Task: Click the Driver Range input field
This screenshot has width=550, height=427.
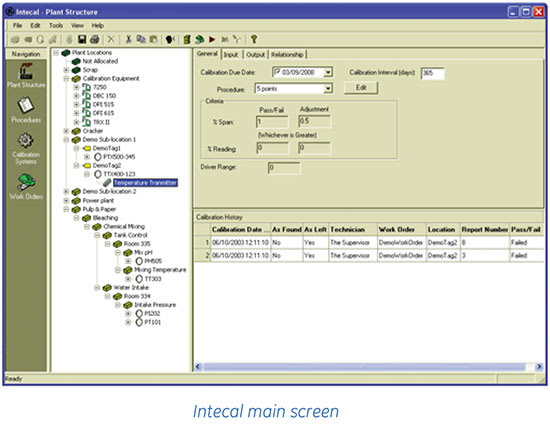Action: click(284, 168)
